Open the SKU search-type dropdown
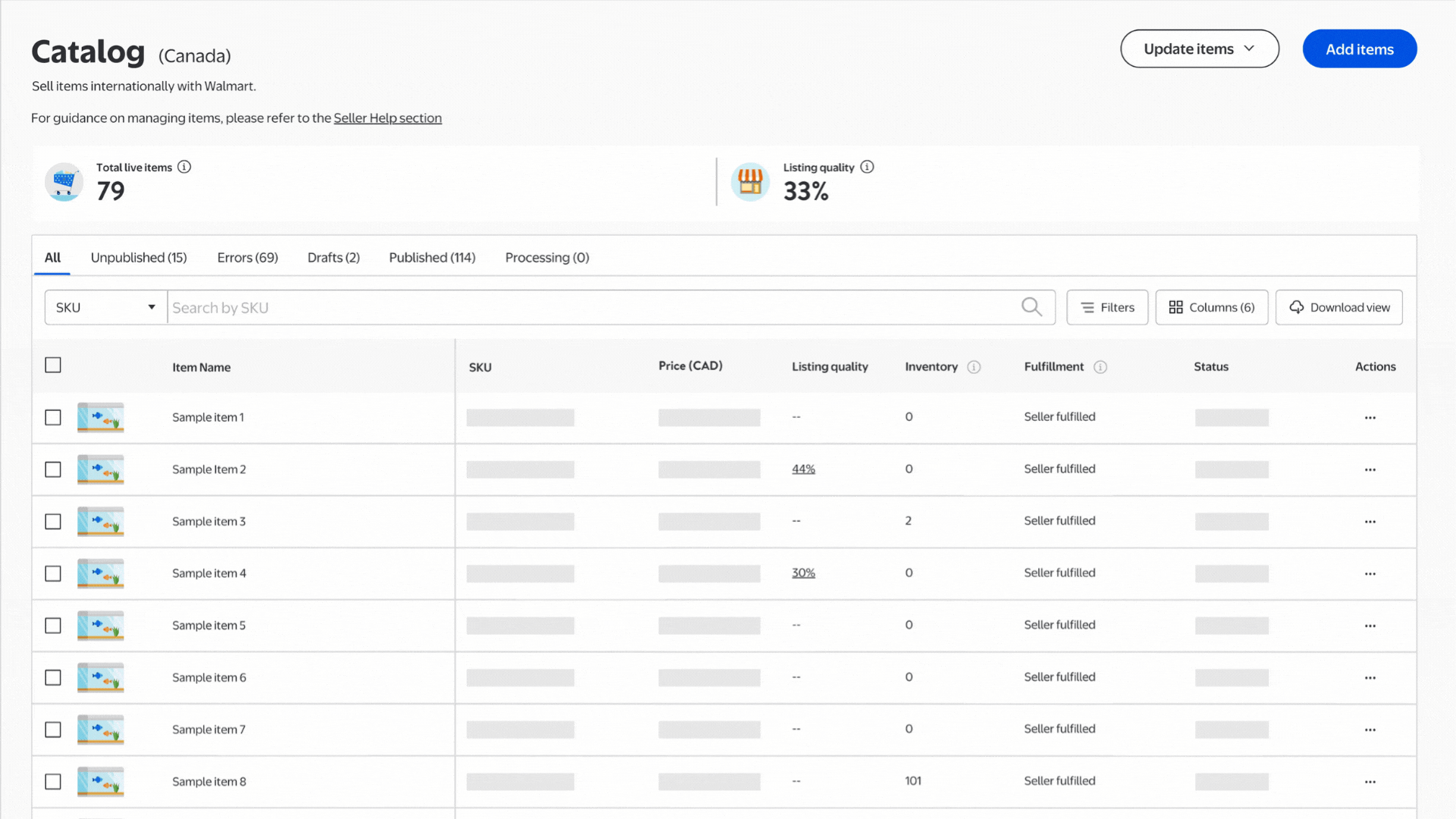Image resolution: width=1456 pixels, height=819 pixels. pyautogui.click(x=105, y=308)
